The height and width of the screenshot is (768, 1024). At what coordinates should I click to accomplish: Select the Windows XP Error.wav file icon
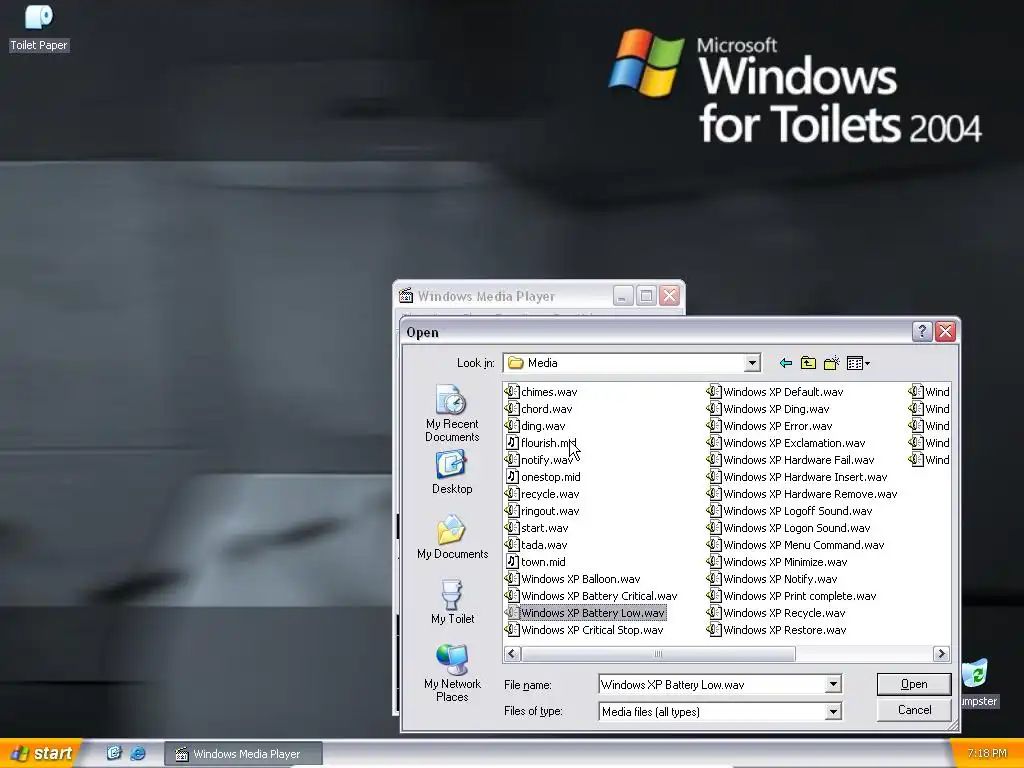point(714,426)
